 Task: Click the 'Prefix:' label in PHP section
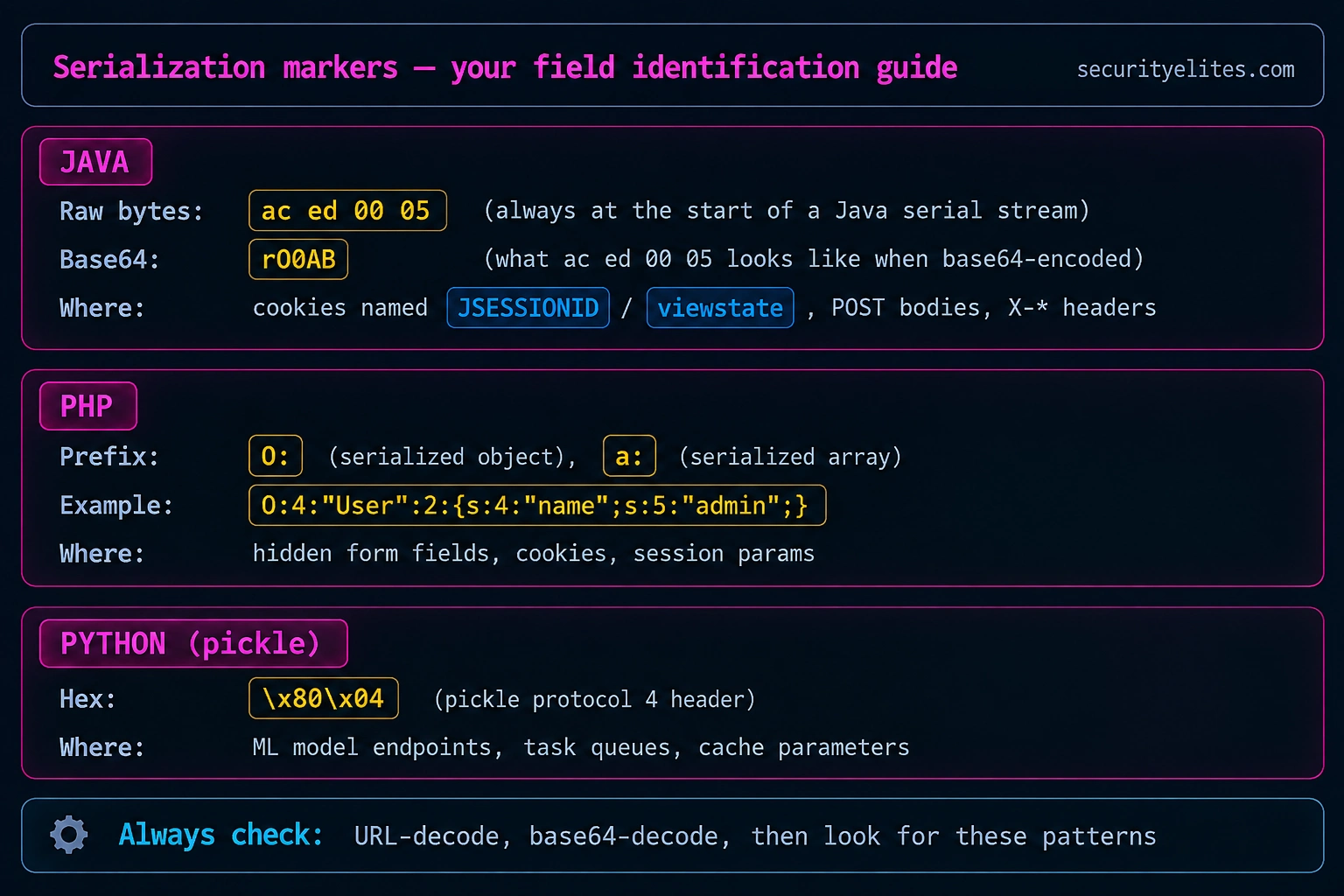(109, 456)
